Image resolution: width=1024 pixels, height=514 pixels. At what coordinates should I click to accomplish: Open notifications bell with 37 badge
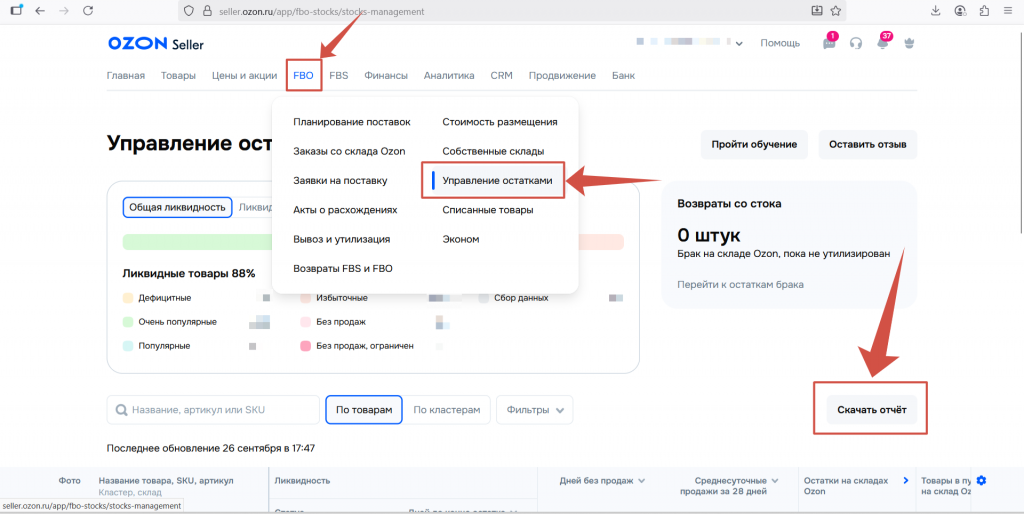pyautogui.click(x=882, y=43)
